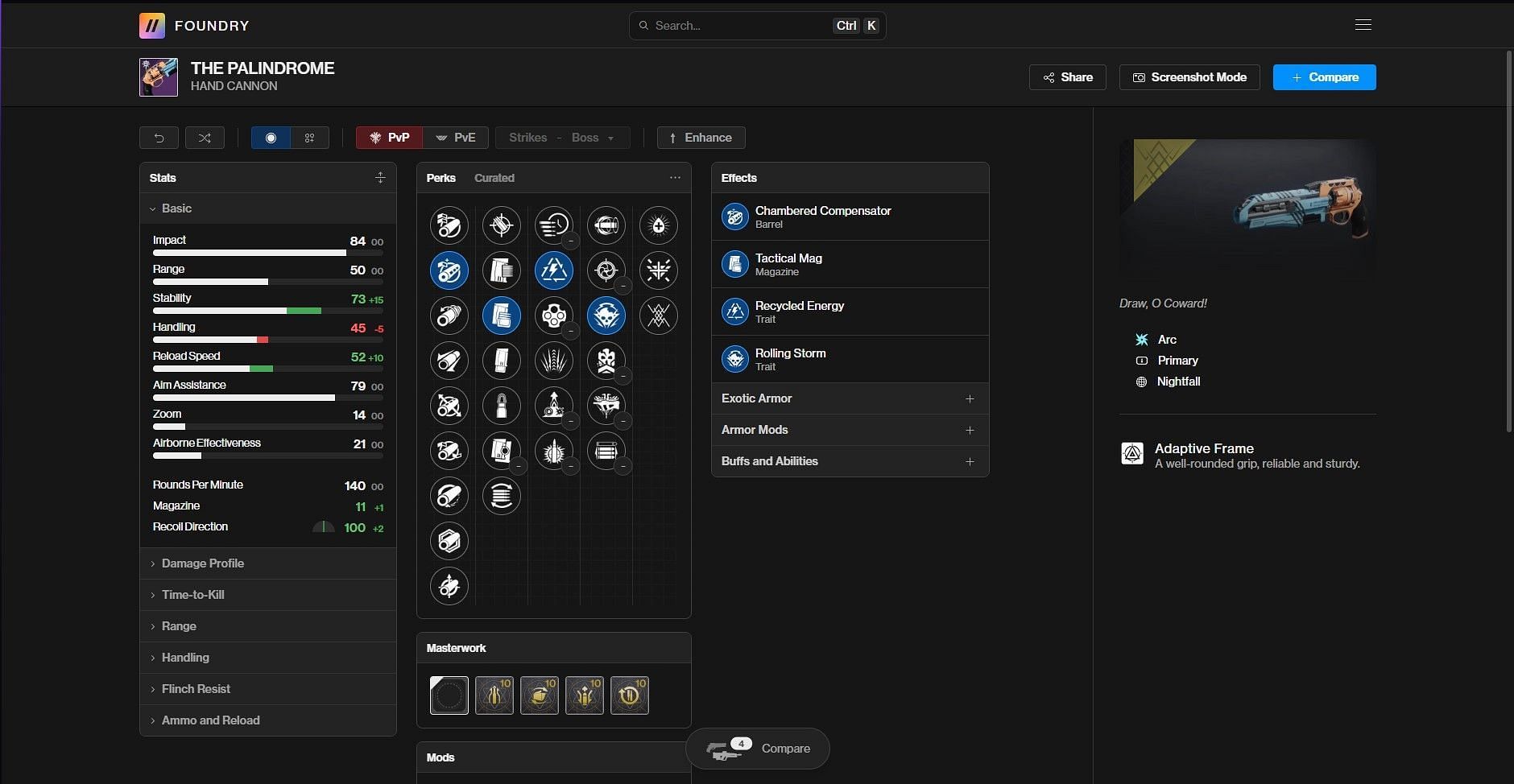
Task: Click the undo arrow button
Action: 159,138
